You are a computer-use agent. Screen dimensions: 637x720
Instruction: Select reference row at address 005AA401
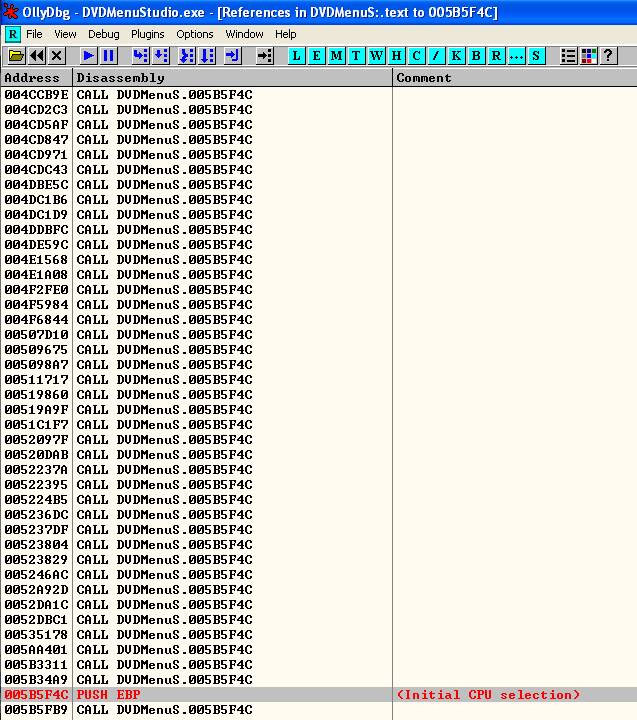pyautogui.click(x=319, y=650)
